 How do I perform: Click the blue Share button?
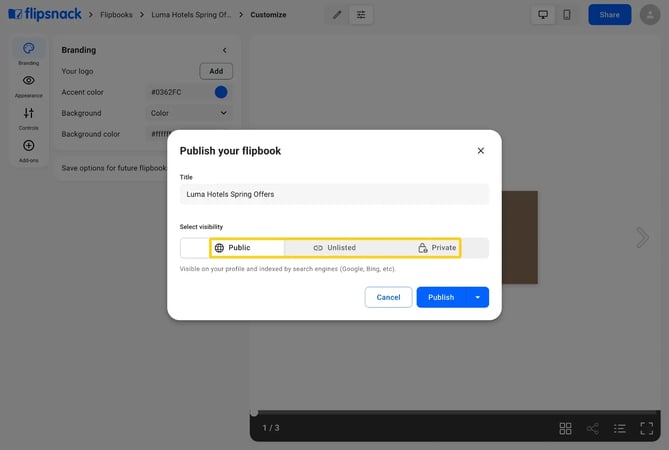click(609, 15)
